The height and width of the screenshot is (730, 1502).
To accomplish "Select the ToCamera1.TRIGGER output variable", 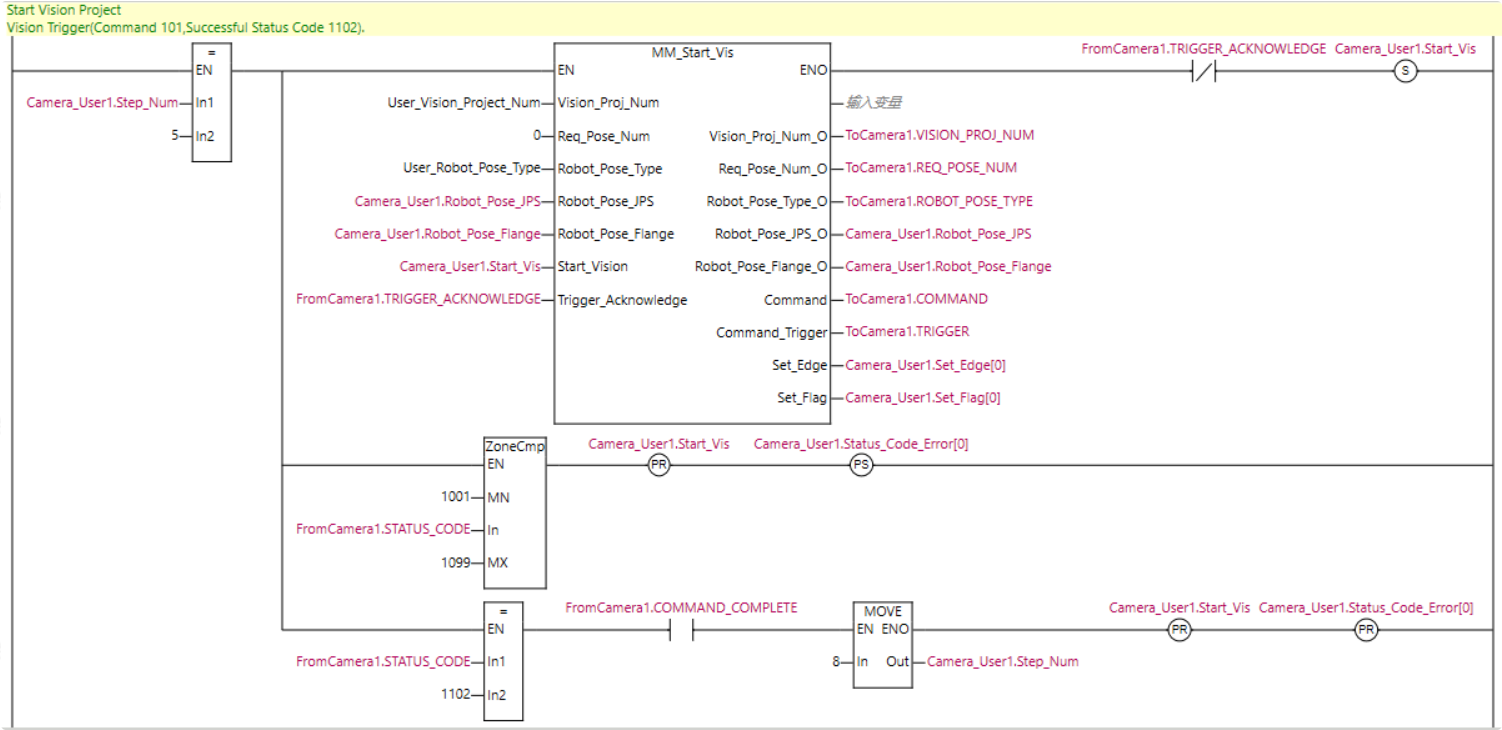I will pos(907,332).
